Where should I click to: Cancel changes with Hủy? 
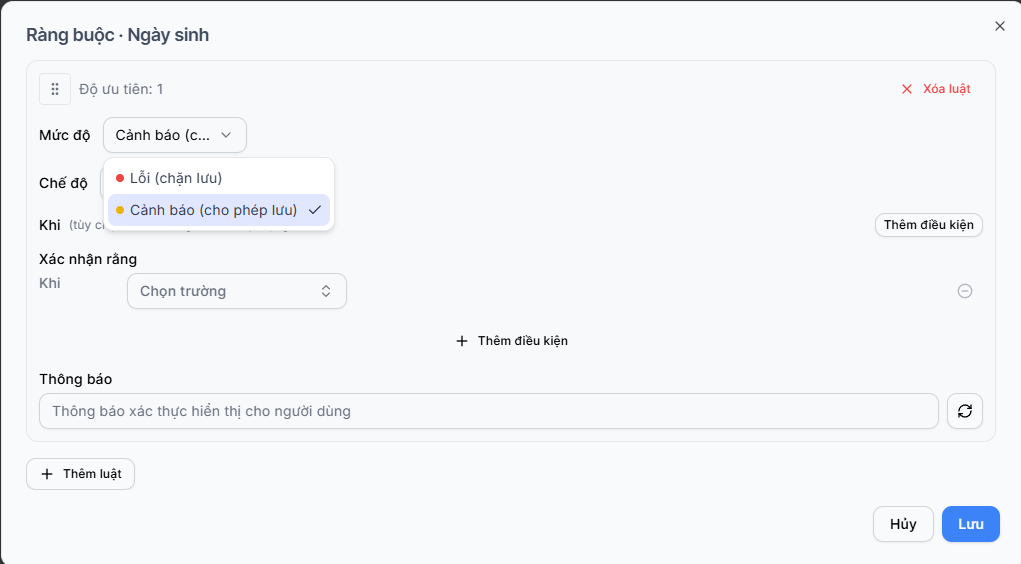point(903,524)
